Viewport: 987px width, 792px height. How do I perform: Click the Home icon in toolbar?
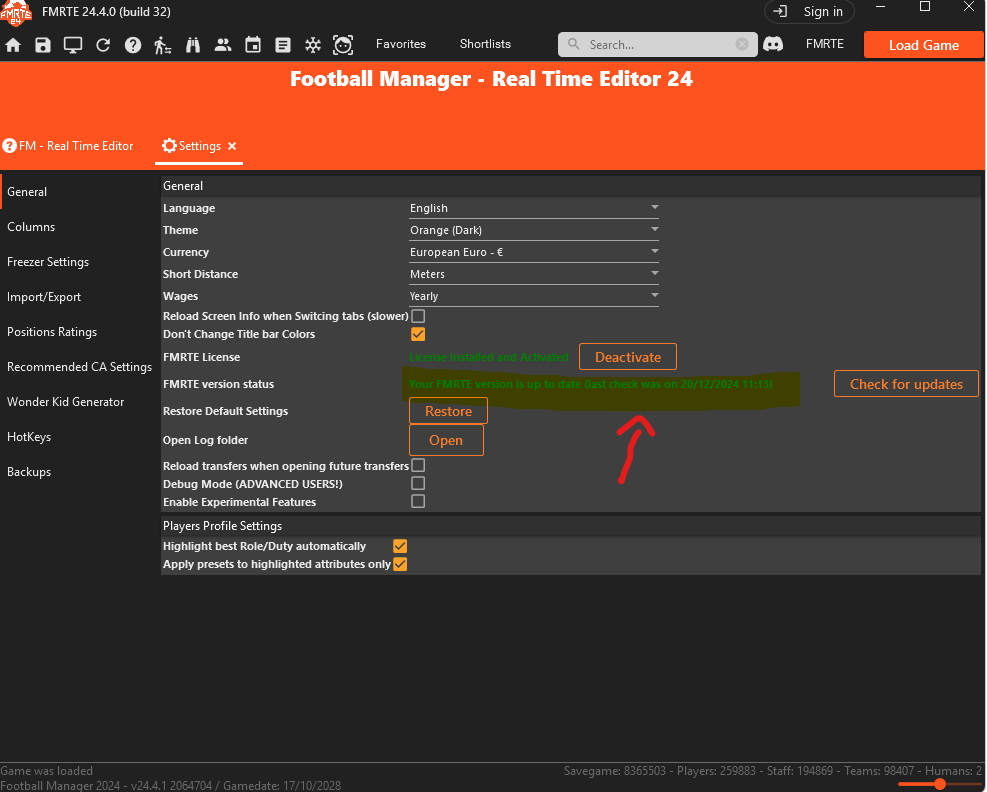click(x=13, y=45)
